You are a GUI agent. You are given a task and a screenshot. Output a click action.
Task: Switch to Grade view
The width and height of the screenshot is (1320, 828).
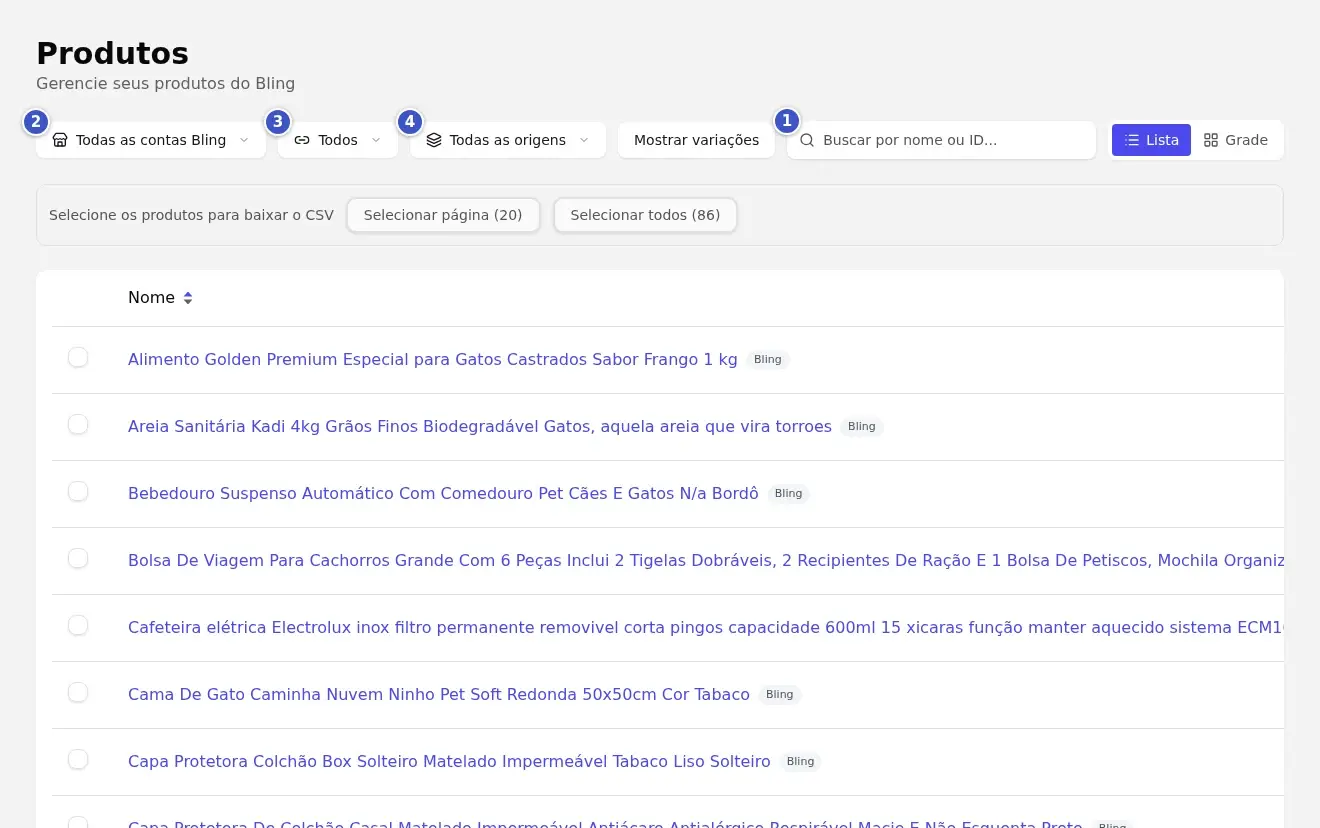coord(1235,140)
